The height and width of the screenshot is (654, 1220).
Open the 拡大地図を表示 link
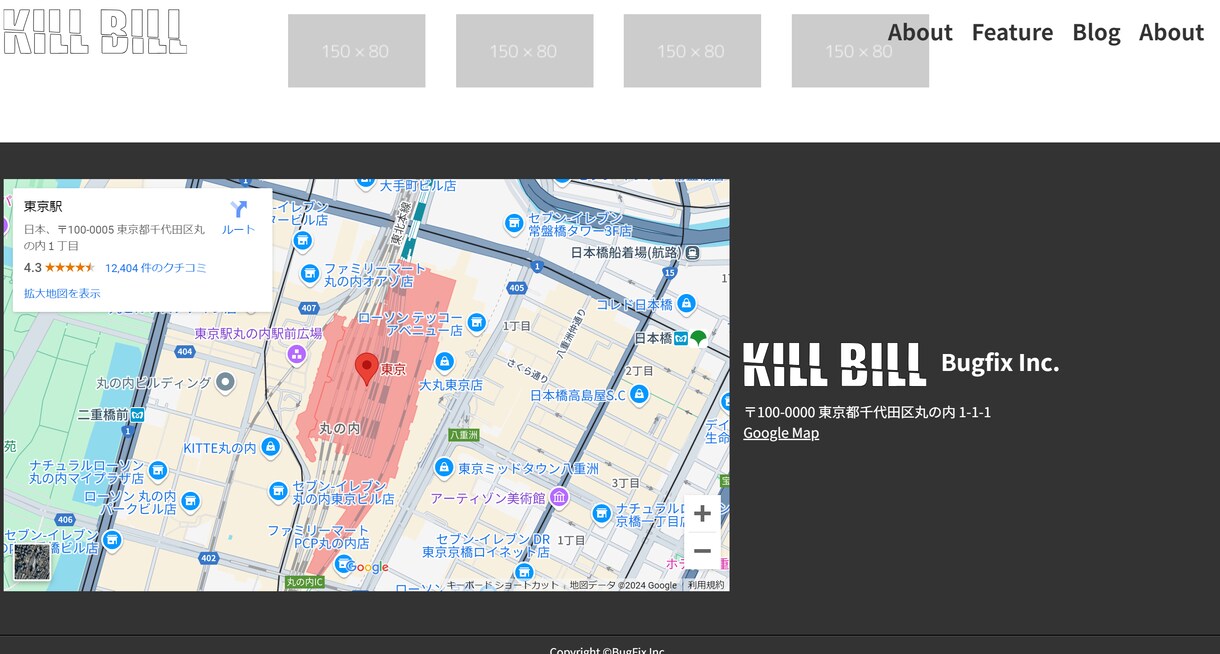[62, 293]
